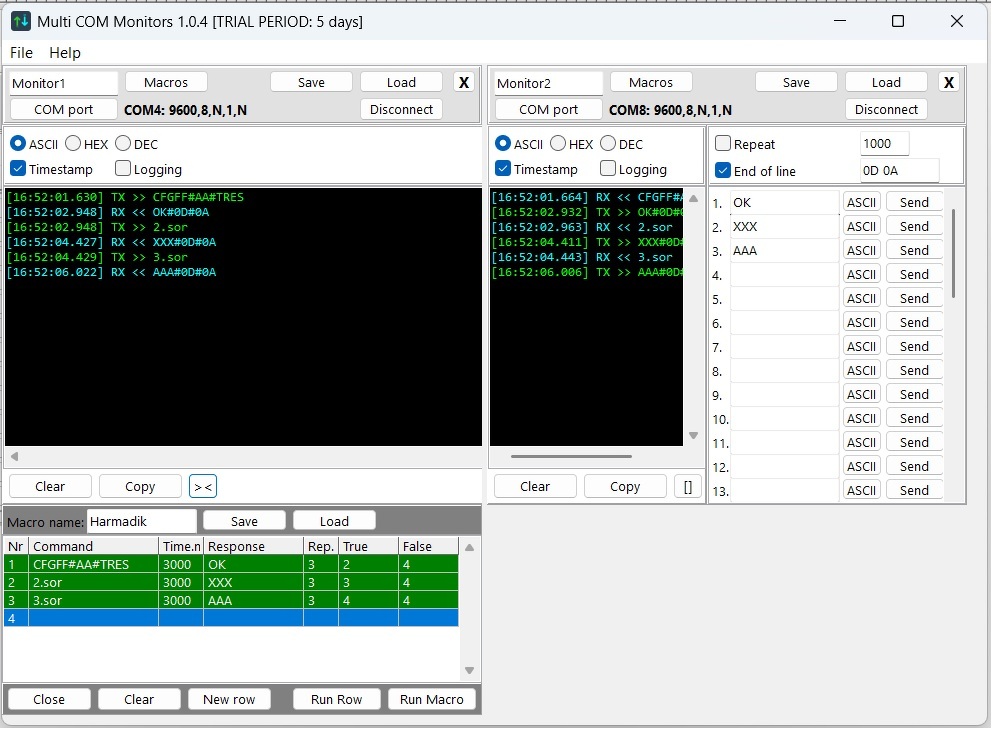
Task: Select empty macro row 4
Action: [231, 618]
